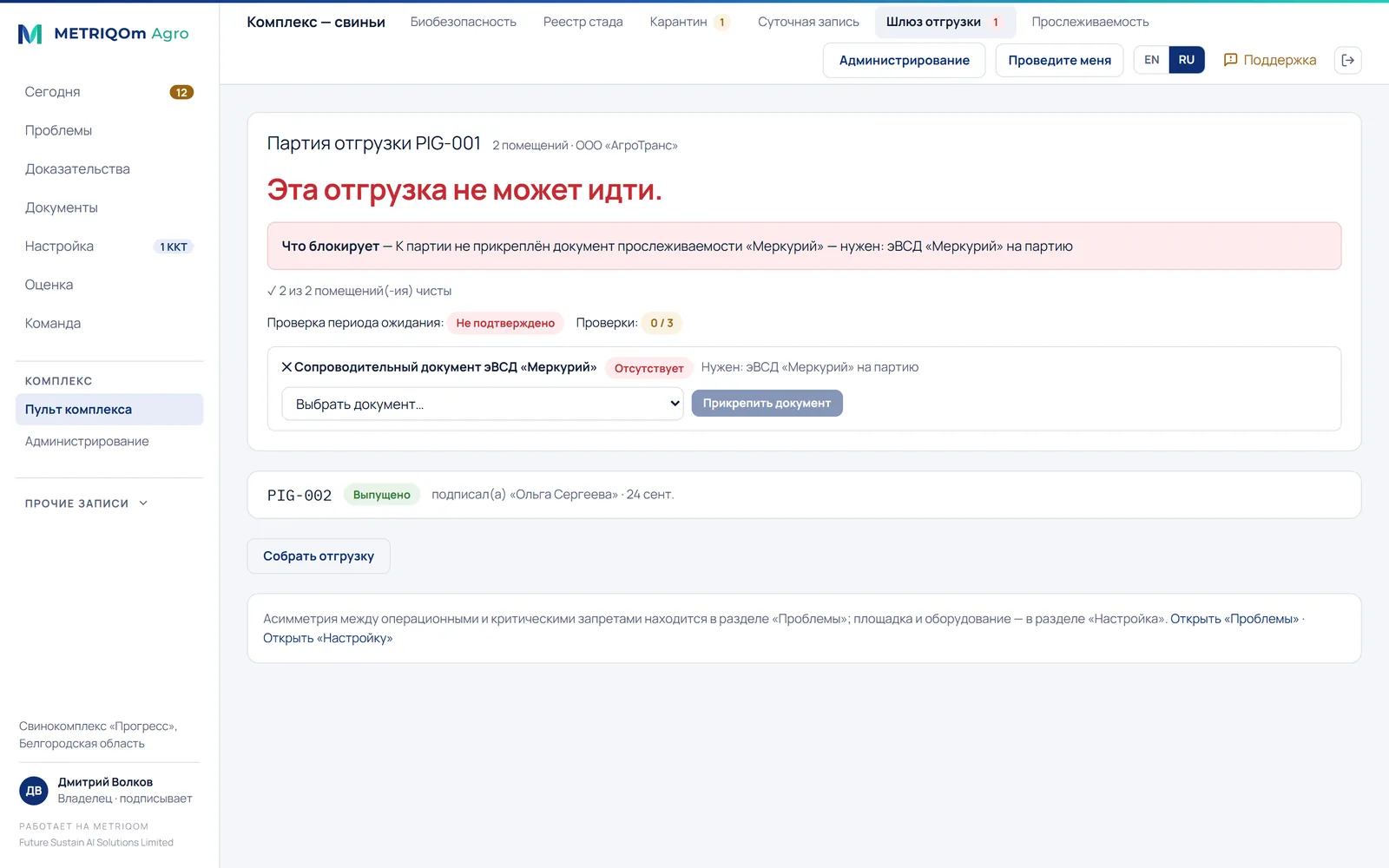Open Сегодня in the sidebar
Image resolution: width=1389 pixels, height=868 pixels.
(x=109, y=92)
